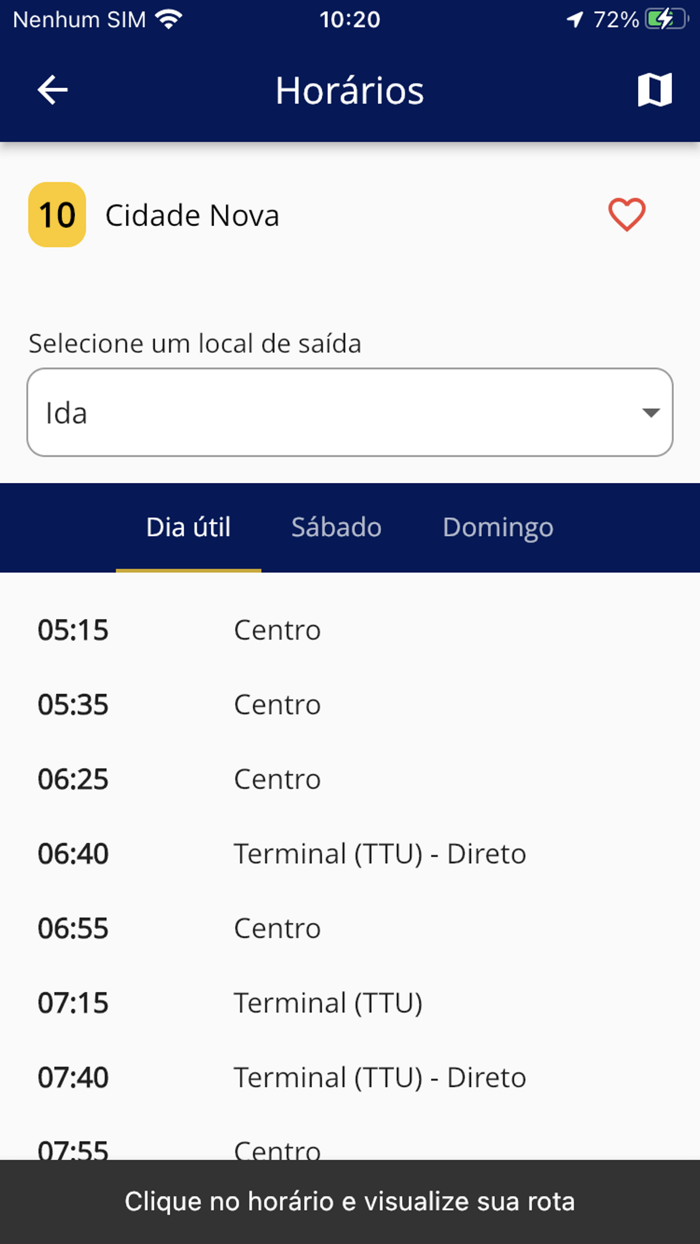Toggle favorite status for Cidade Nova route
Image resolution: width=700 pixels, height=1244 pixels.
click(627, 215)
